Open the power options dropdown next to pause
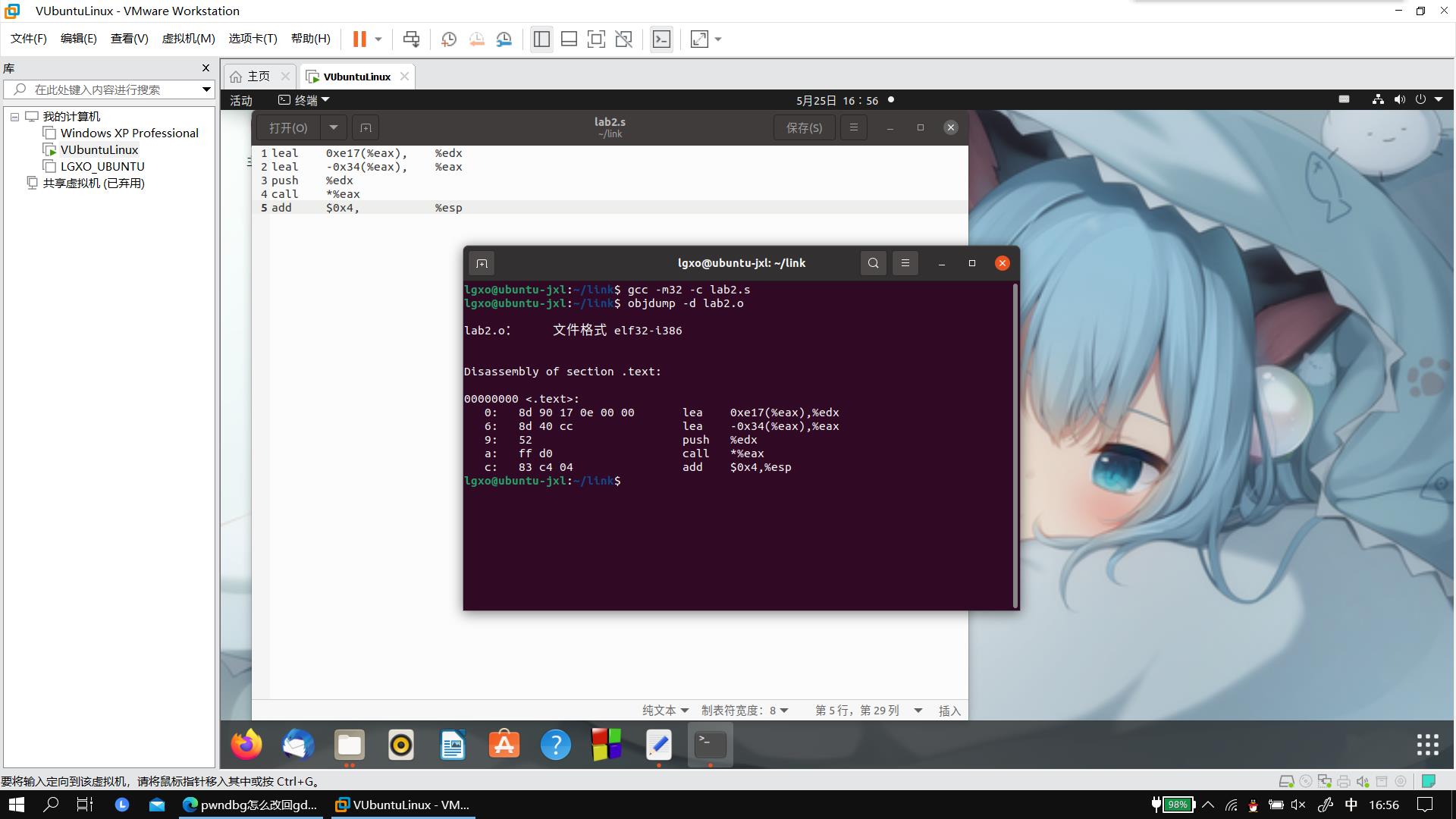Screen dimensions: 1456x819 click(378, 39)
